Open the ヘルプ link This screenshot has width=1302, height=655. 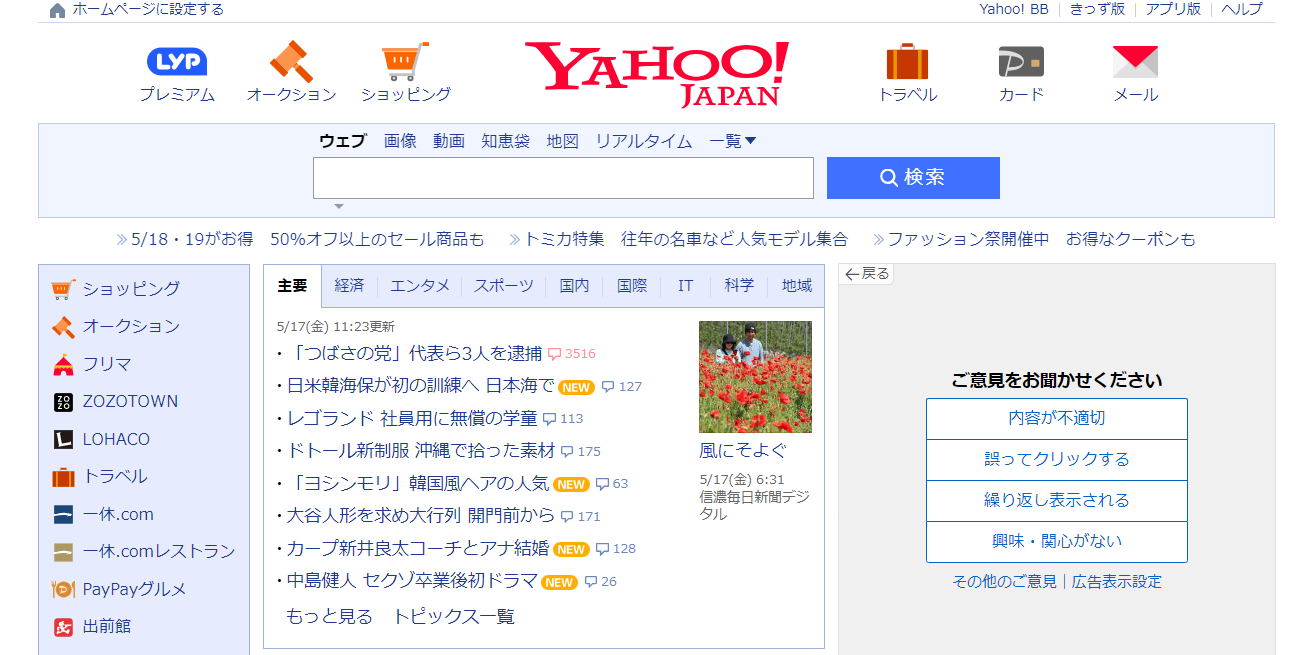click(x=1242, y=9)
